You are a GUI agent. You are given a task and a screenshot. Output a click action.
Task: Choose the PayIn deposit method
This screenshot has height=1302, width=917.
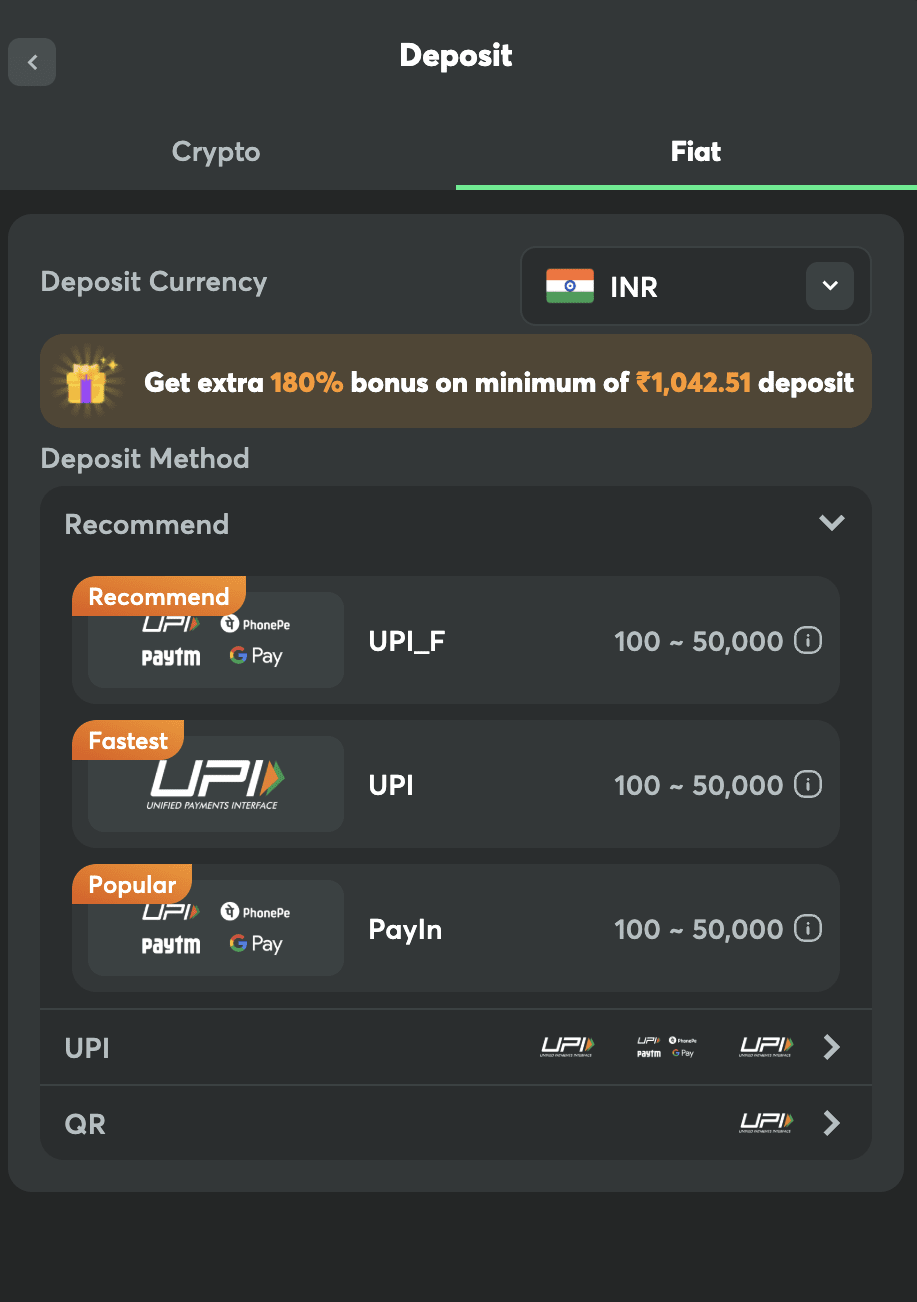(x=456, y=928)
